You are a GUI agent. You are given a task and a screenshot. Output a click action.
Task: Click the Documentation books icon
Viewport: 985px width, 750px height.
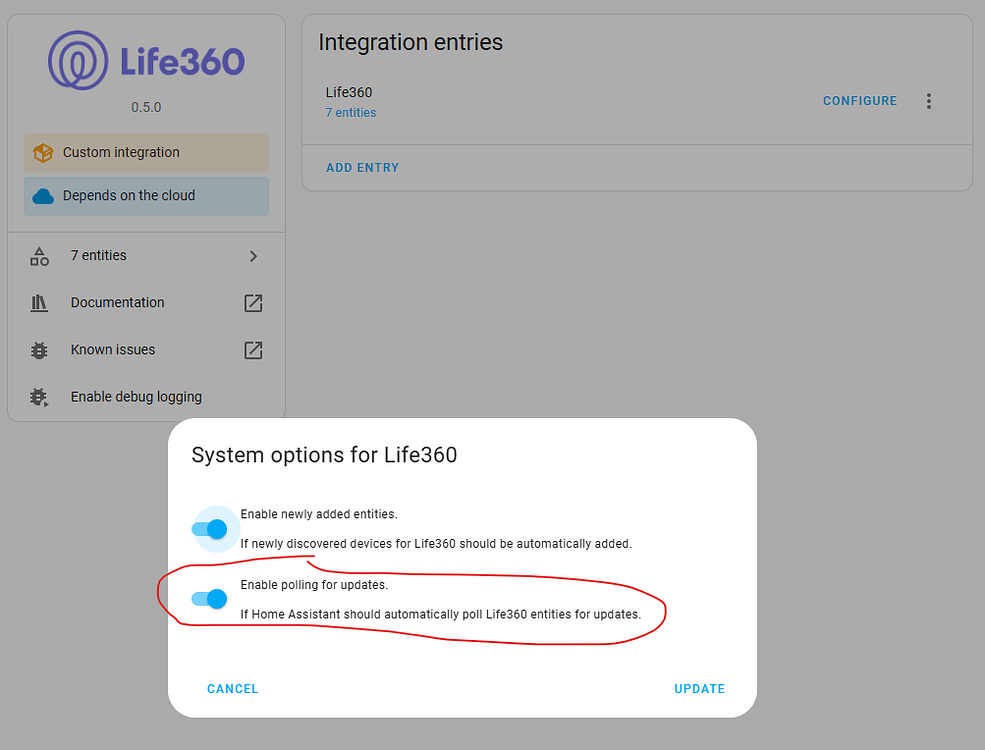[40, 303]
